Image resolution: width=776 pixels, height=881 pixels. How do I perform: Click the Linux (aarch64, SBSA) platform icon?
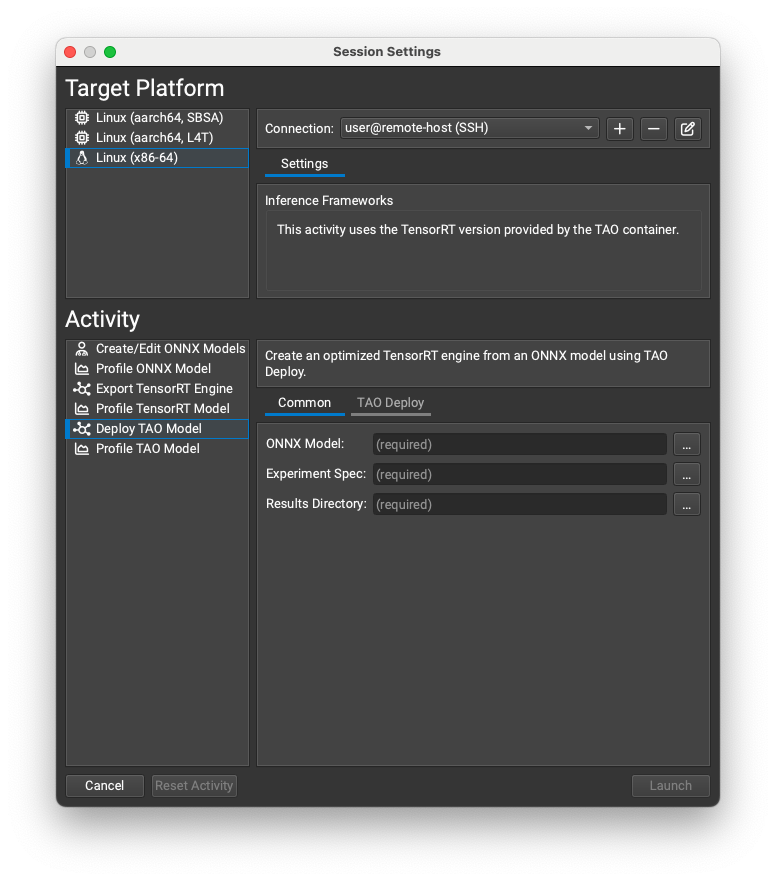click(80, 117)
